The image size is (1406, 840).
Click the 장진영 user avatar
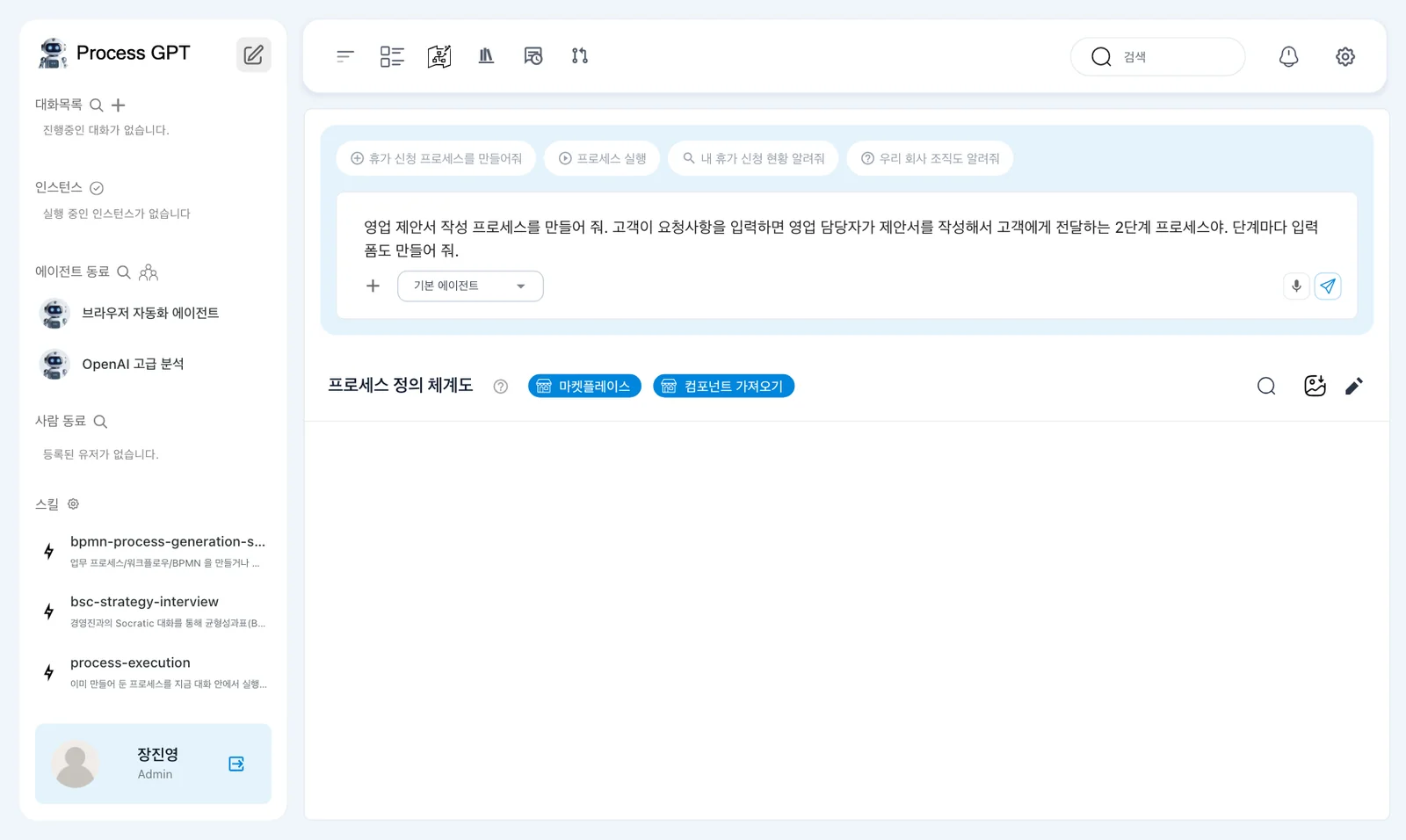coord(76,764)
